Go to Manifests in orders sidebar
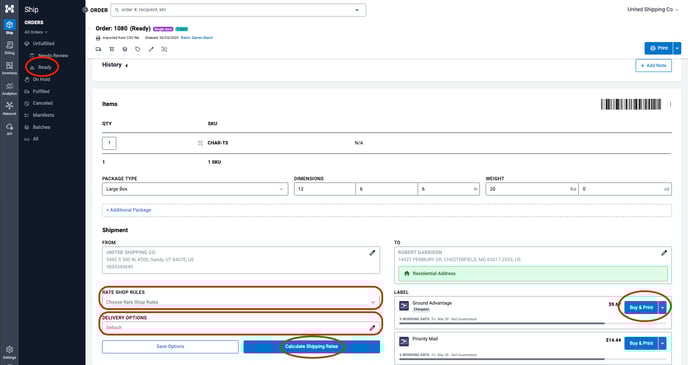 43,115
